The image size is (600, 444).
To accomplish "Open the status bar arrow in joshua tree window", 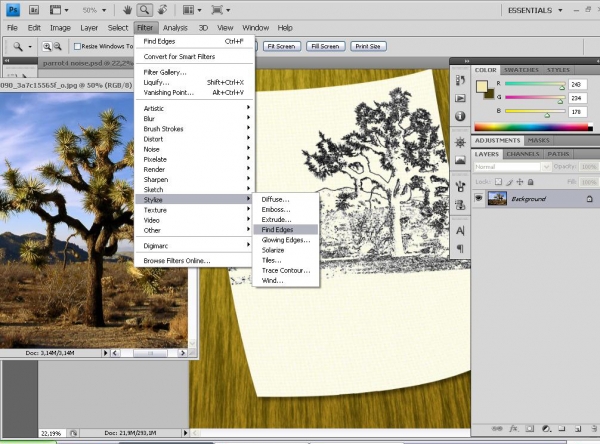I will coord(106,353).
